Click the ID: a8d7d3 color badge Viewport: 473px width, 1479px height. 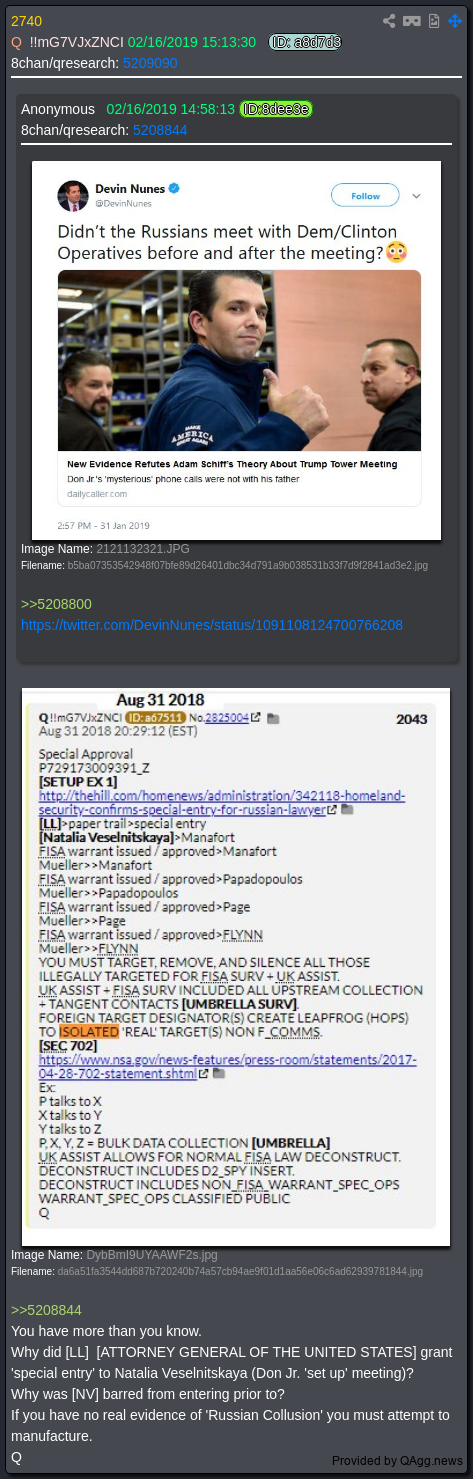(x=305, y=42)
